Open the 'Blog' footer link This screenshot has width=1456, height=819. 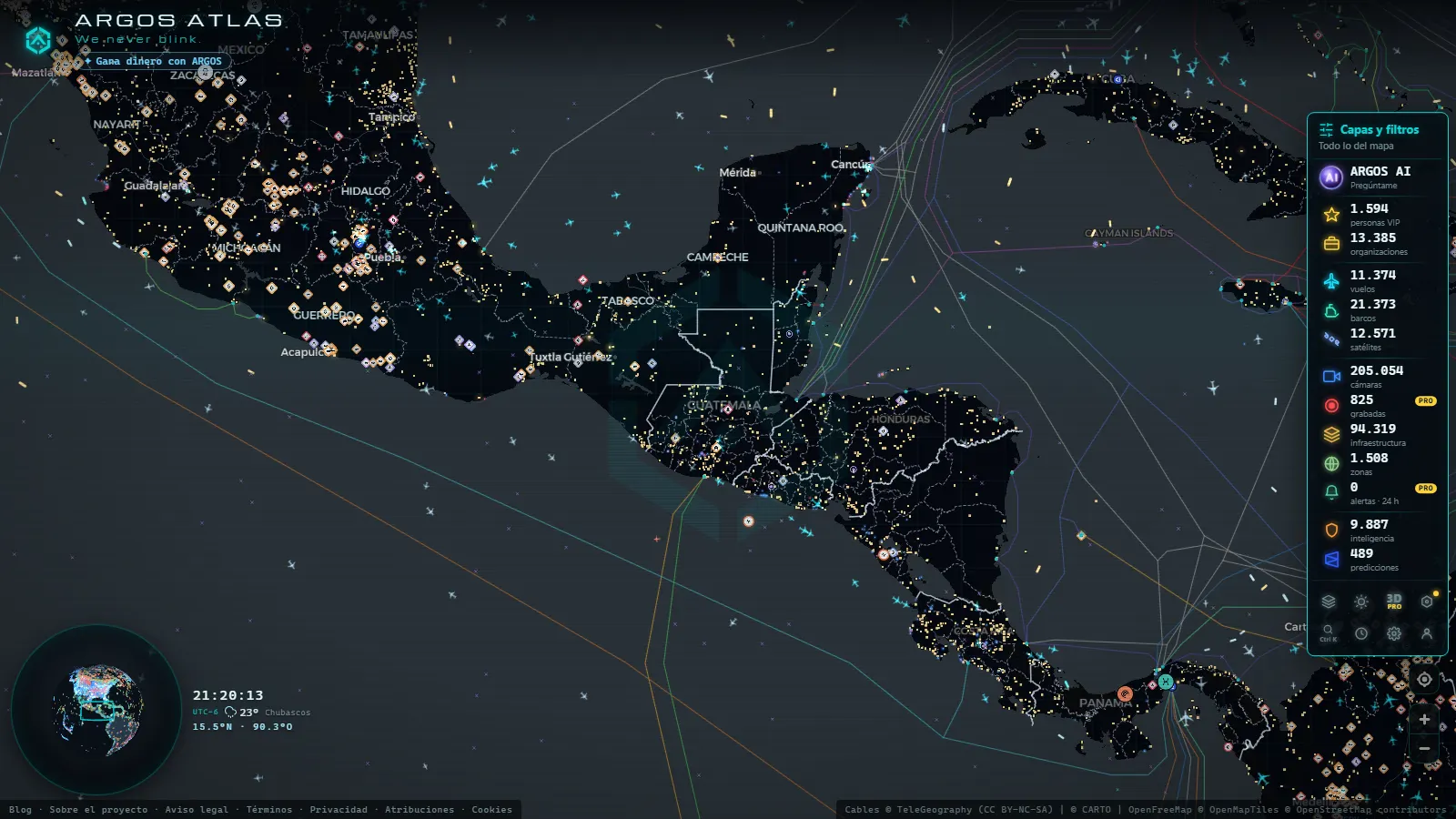tap(20, 809)
